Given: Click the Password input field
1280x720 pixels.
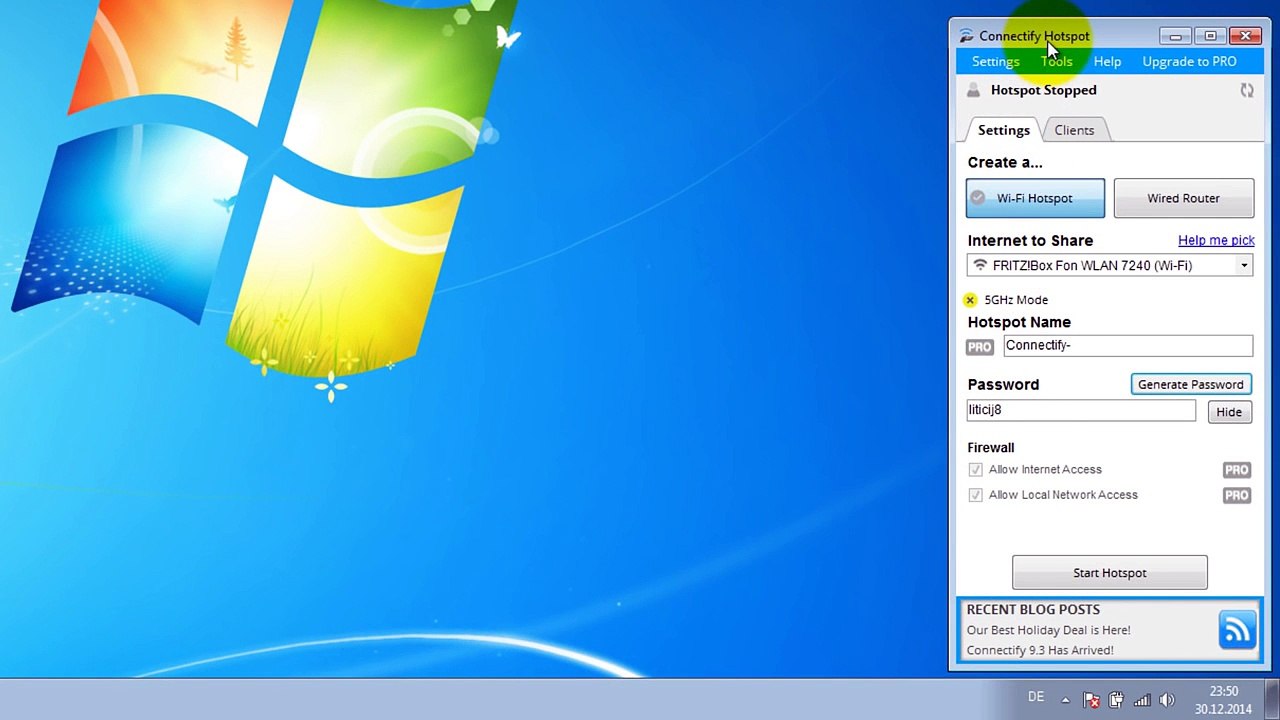Looking at the screenshot, I should (1081, 410).
